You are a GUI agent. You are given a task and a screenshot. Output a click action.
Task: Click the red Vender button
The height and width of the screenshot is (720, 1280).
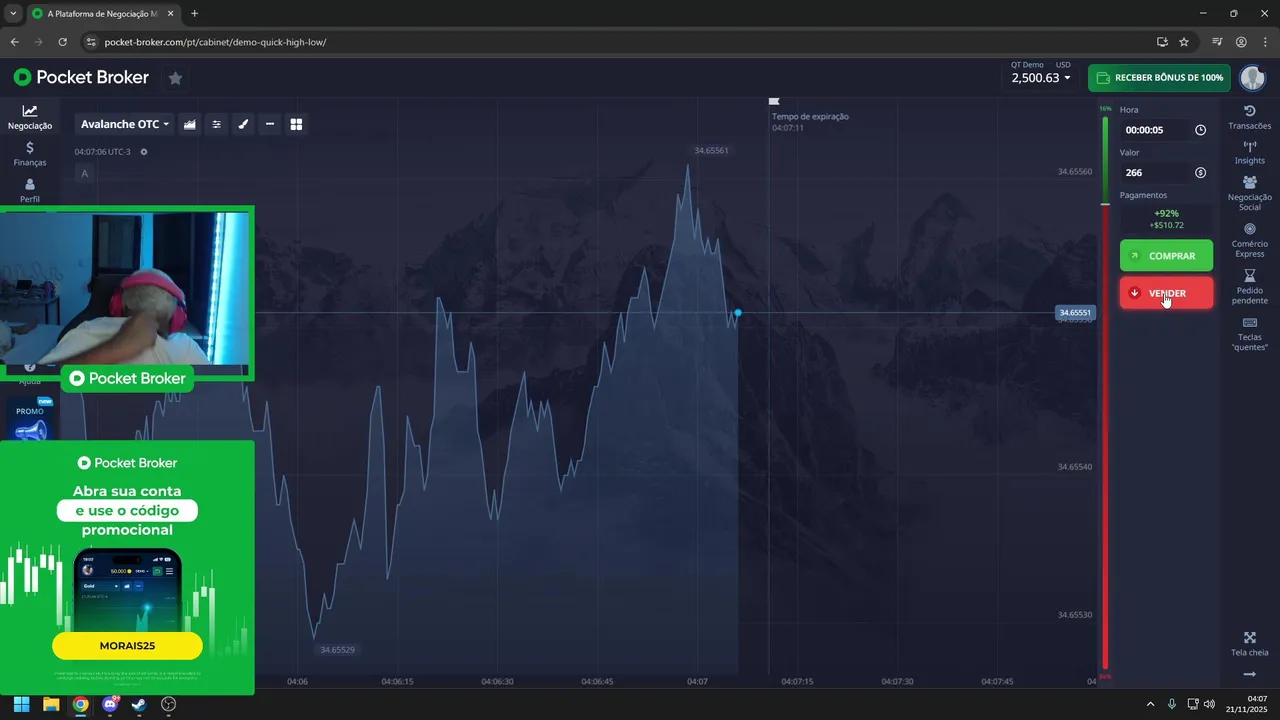(1166, 293)
